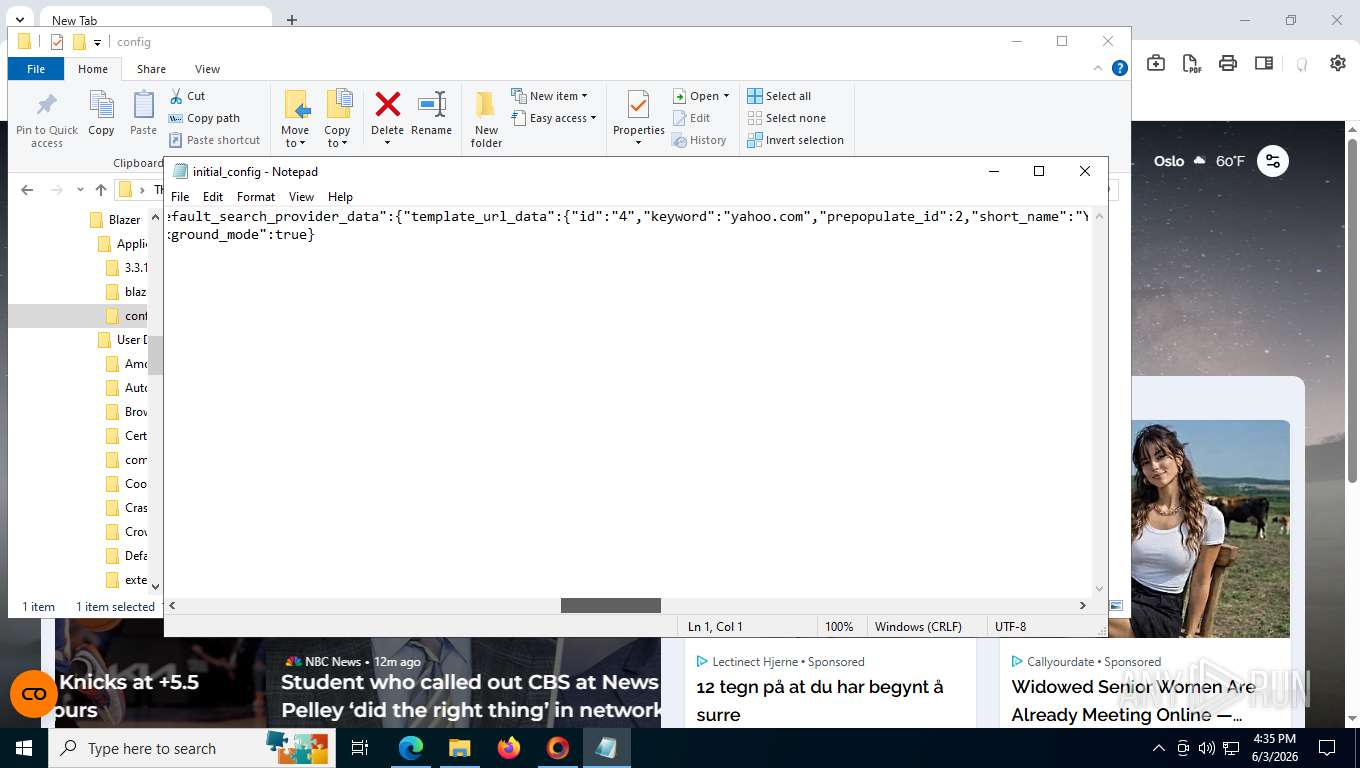Click the Rename icon
Viewport: 1360px width, 768px height.
coord(431,104)
